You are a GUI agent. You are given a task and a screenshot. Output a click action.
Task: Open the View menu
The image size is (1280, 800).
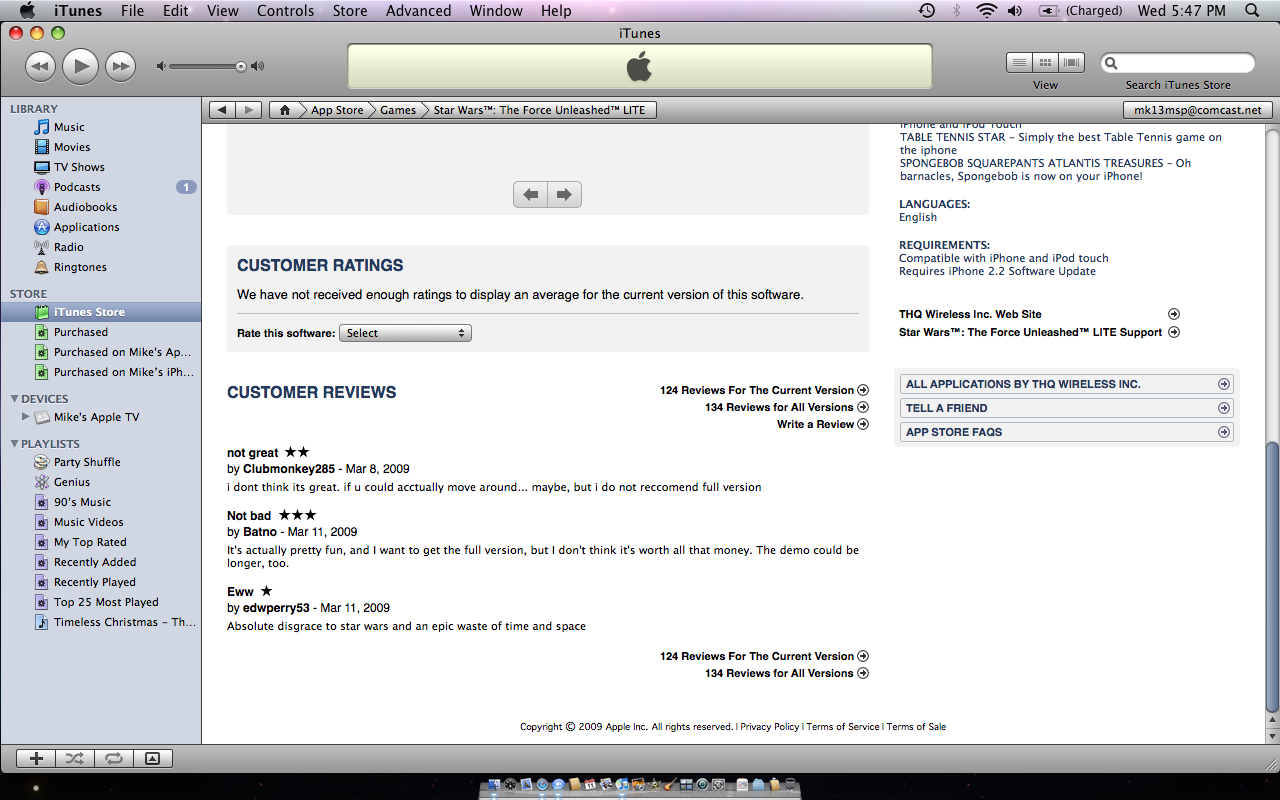coord(223,11)
